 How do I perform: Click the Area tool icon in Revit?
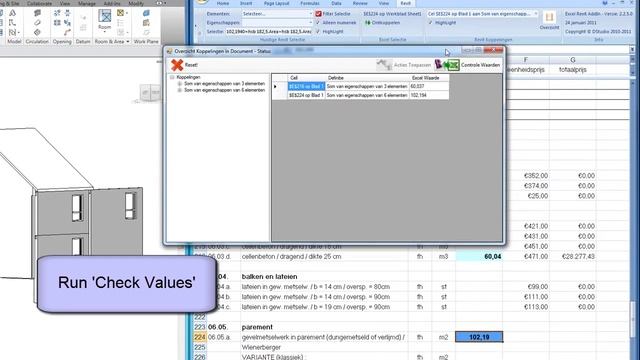[120, 13]
